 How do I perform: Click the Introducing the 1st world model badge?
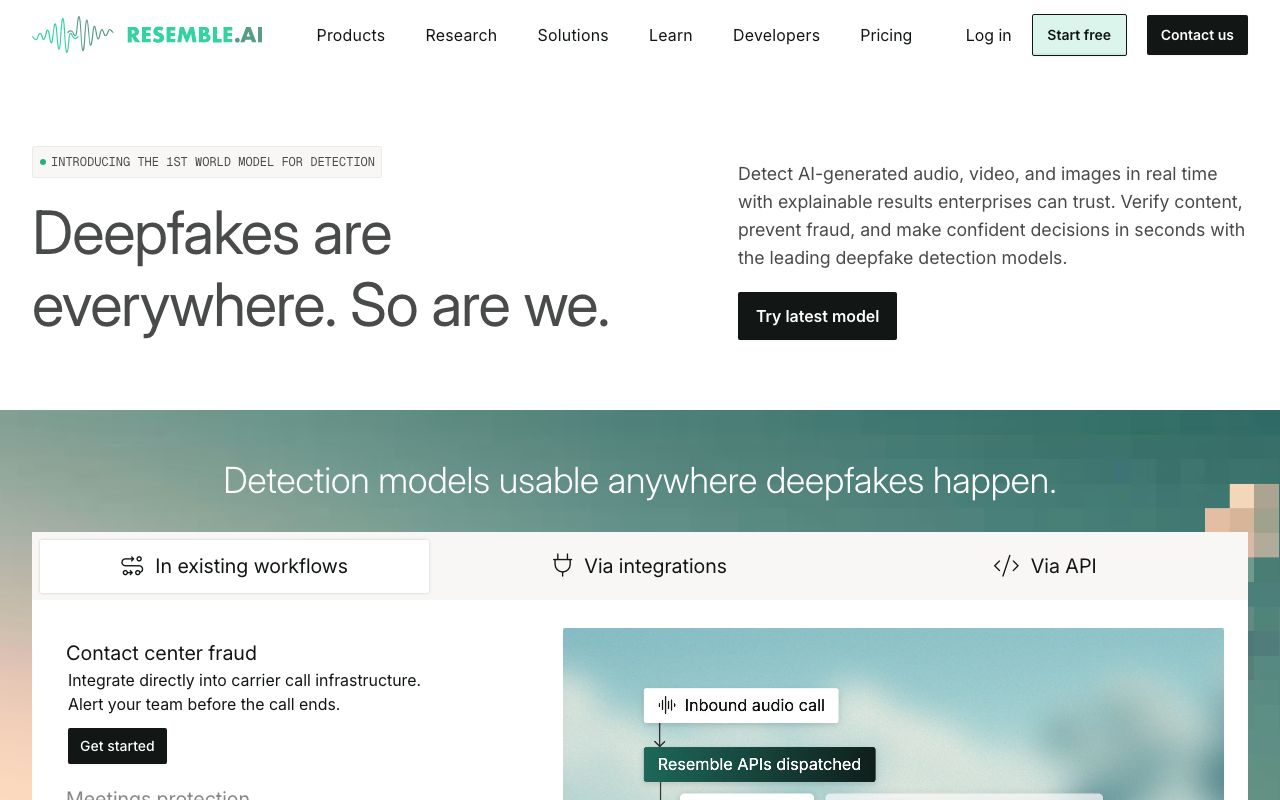pyautogui.click(x=207, y=162)
